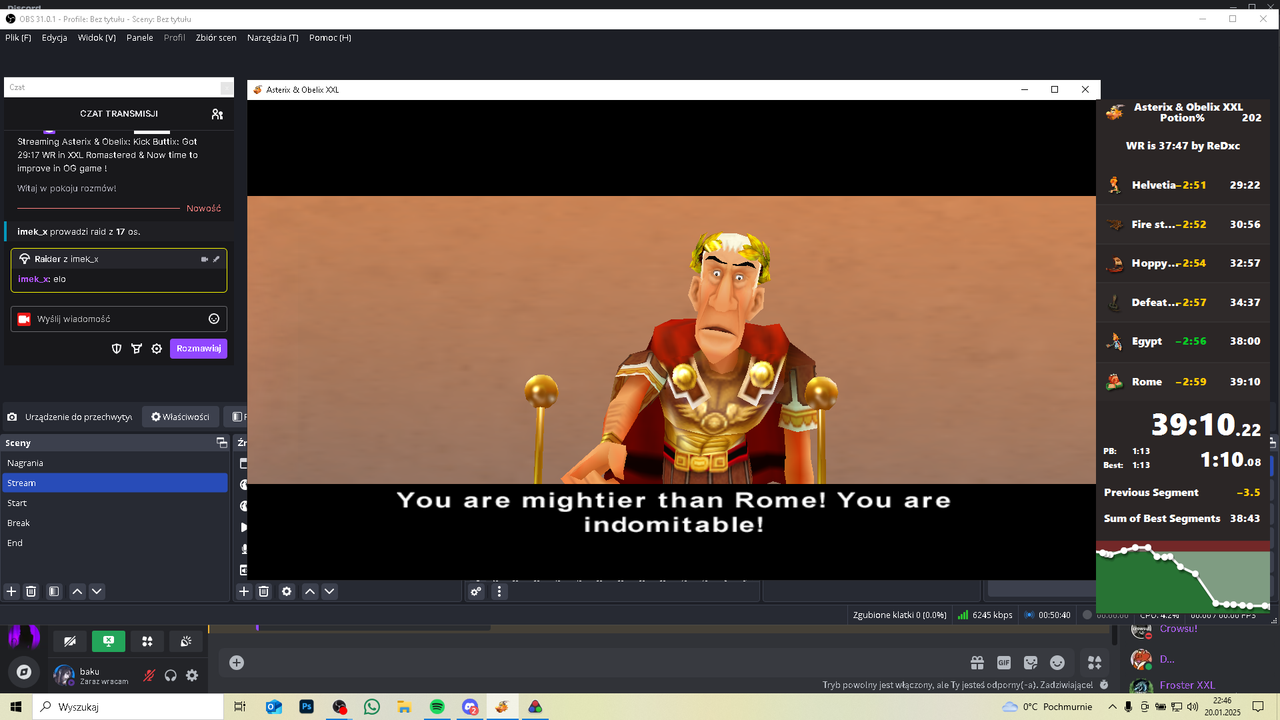The height and width of the screenshot is (720, 1280).
Task: Open the Discord GIF picker
Action: click(x=1004, y=663)
